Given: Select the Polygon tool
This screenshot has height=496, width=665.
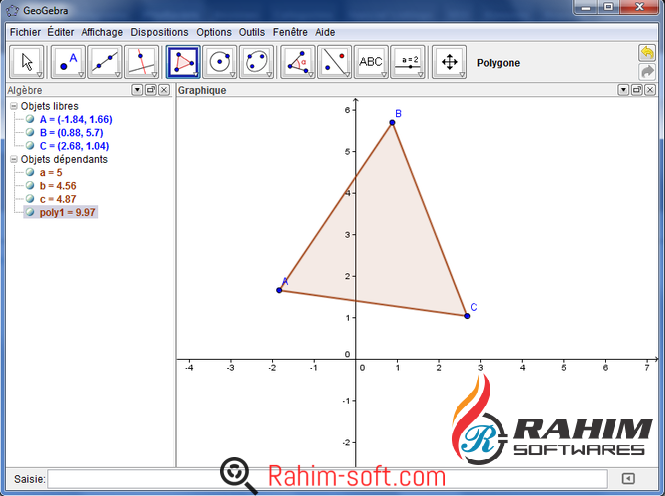Looking at the screenshot, I should (x=183, y=62).
